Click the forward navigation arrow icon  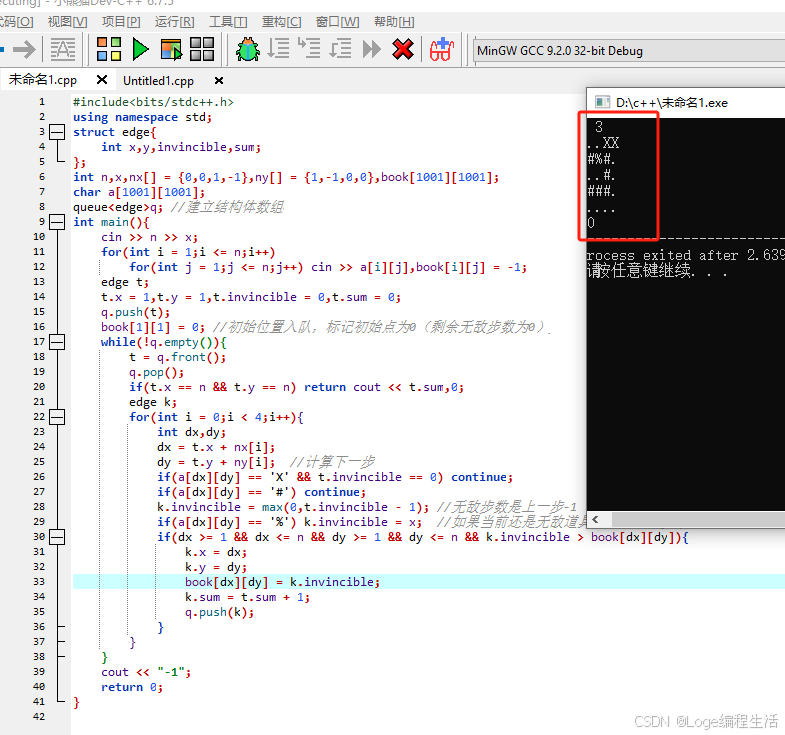tap(24, 50)
